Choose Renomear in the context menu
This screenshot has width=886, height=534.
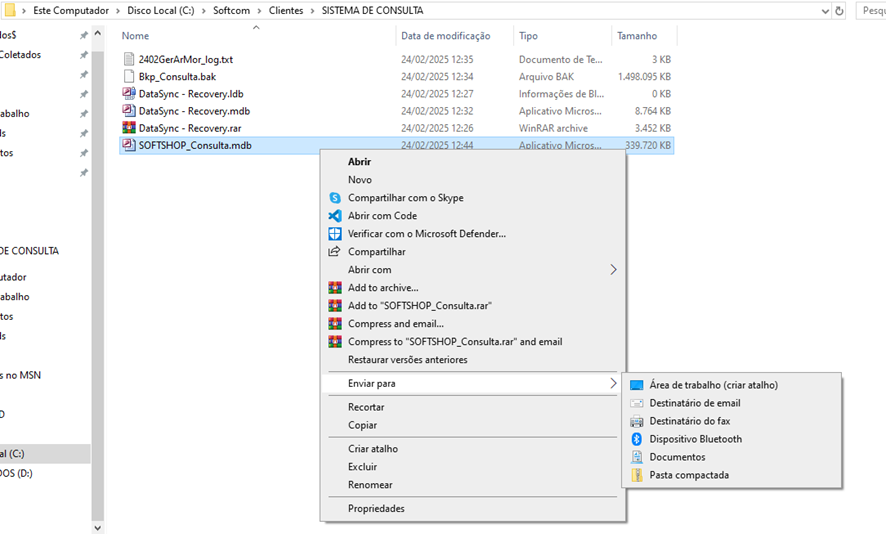click(x=370, y=485)
